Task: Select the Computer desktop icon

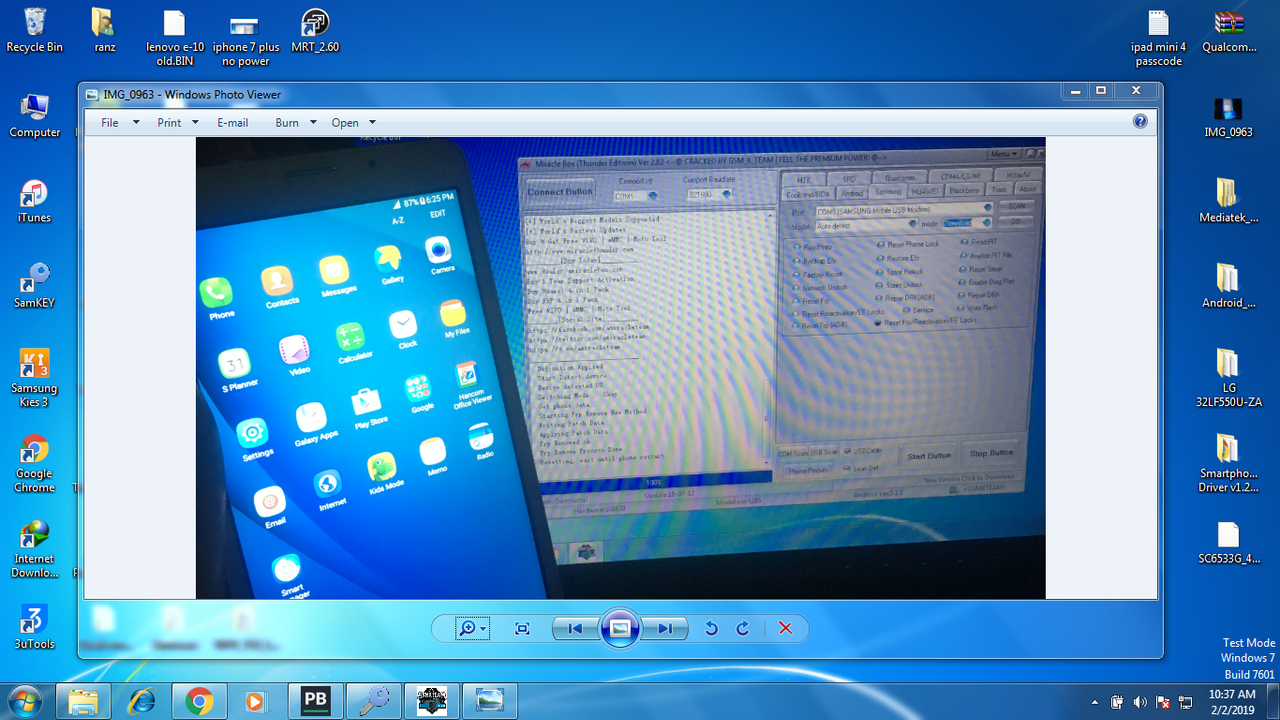Action: coord(35,116)
